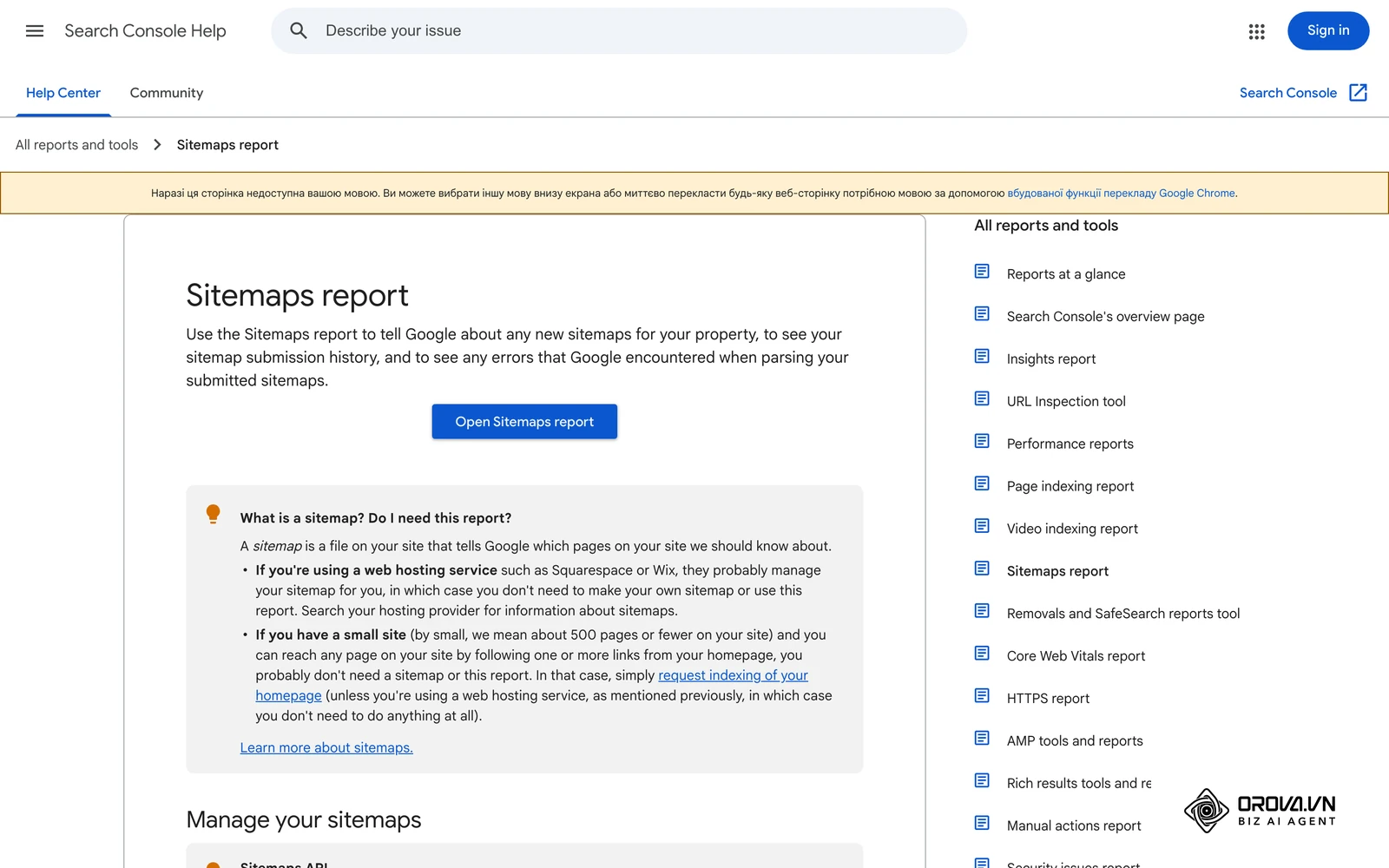Open the HTTPS report article

(1048, 700)
